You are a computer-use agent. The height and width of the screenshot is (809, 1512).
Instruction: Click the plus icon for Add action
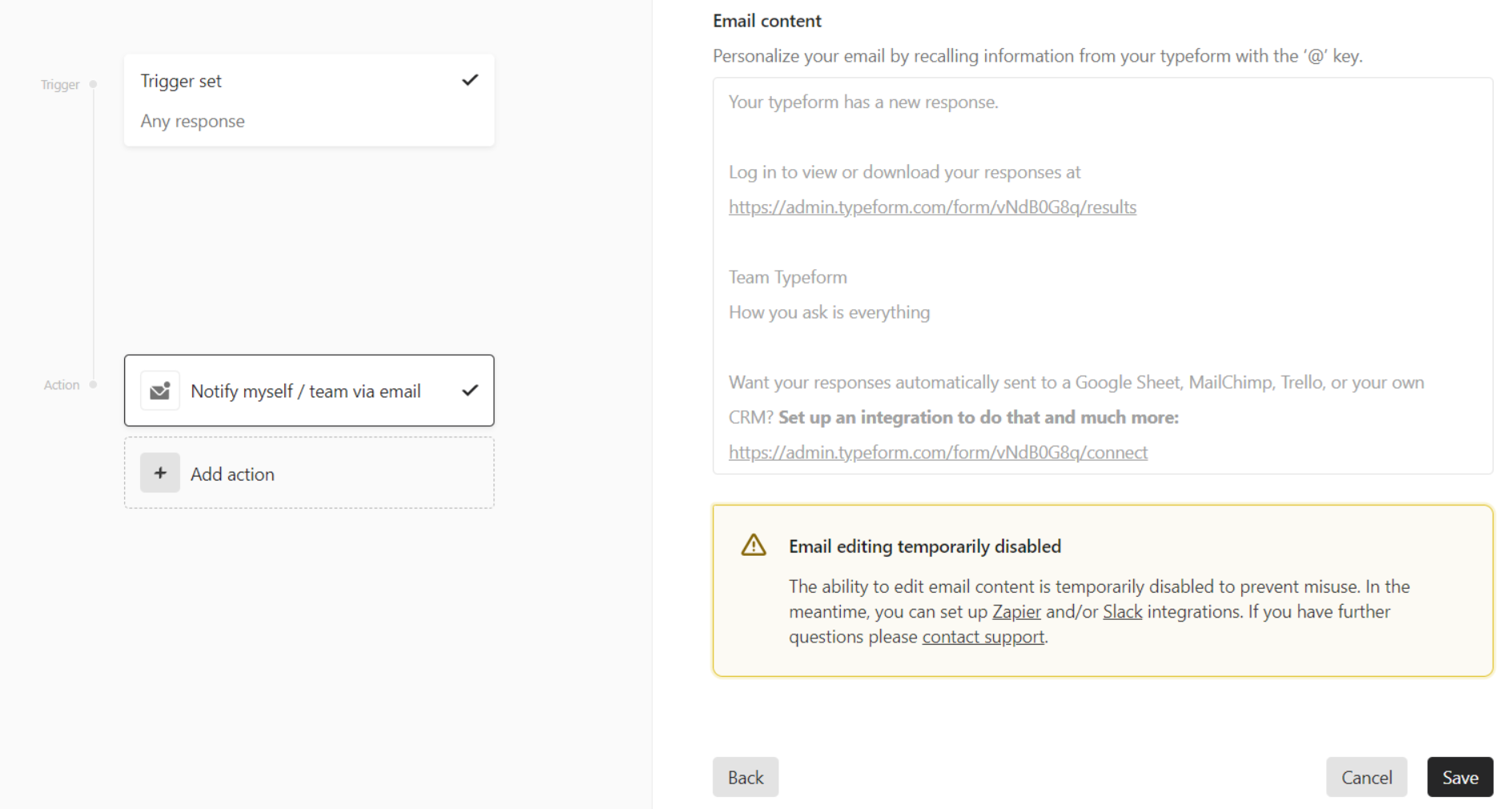(160, 473)
